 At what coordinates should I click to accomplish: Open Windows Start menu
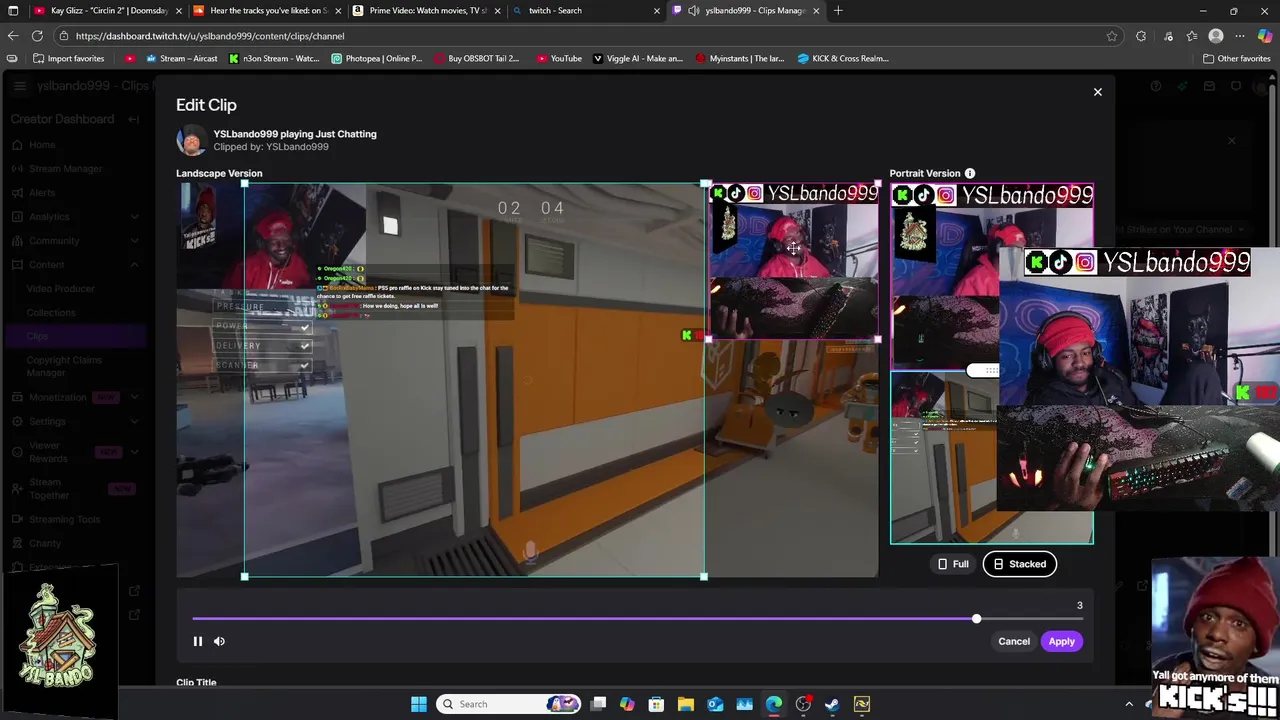[419, 704]
